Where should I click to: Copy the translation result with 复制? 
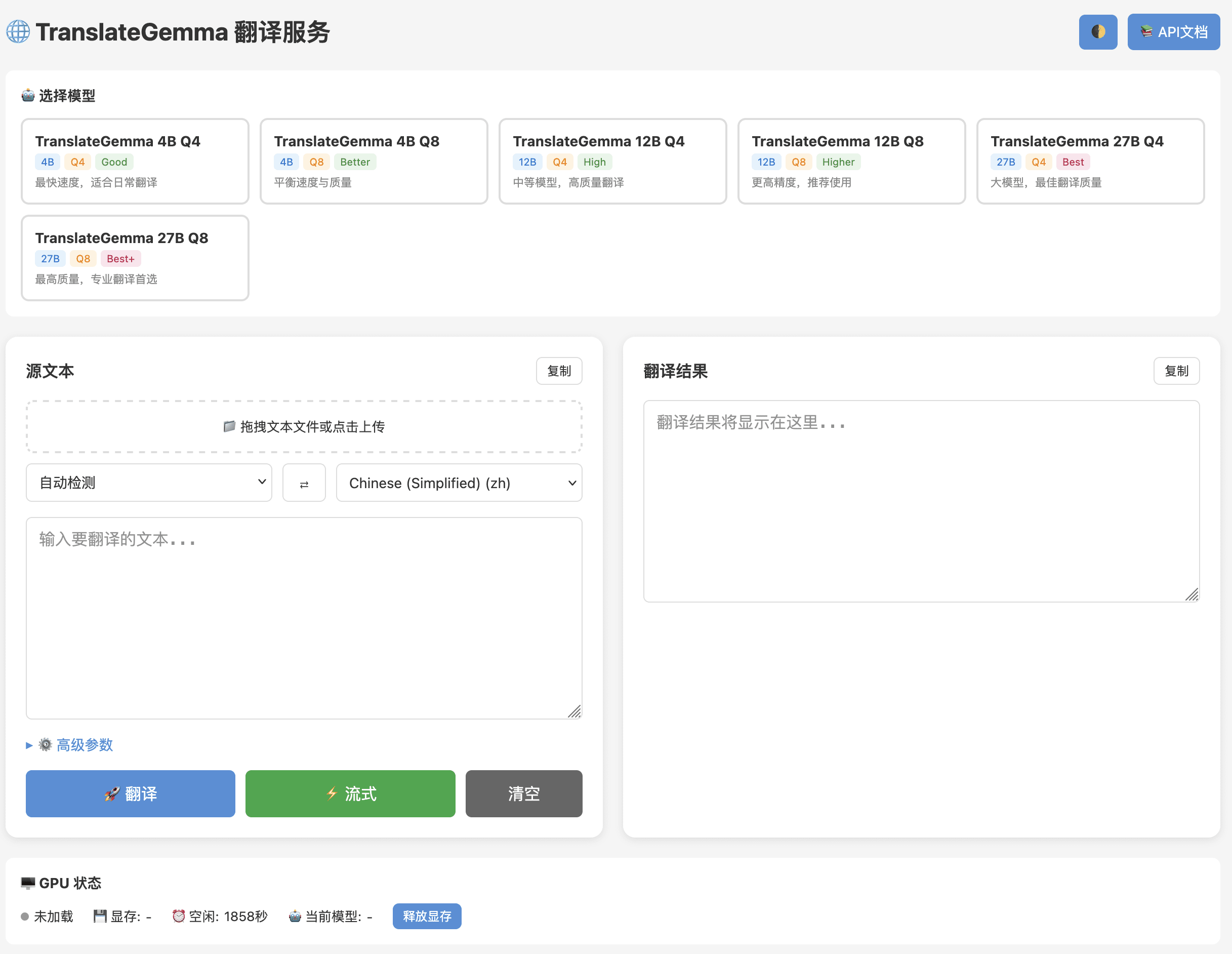point(1177,371)
